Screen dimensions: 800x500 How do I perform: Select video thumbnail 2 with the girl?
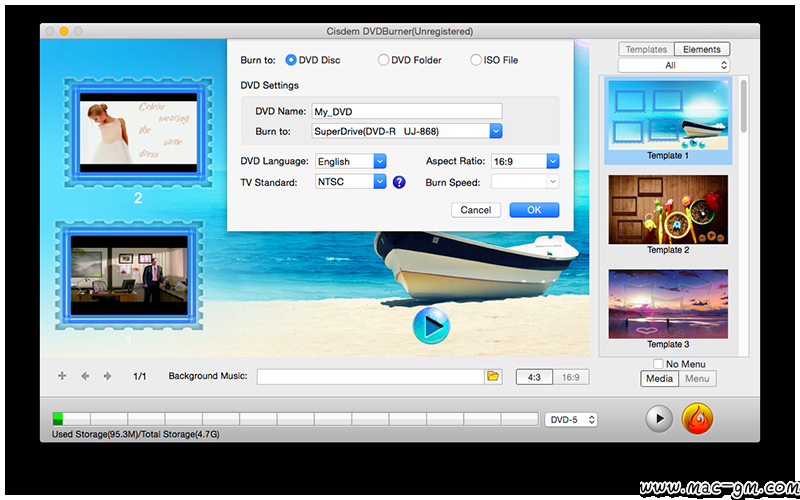pos(138,132)
